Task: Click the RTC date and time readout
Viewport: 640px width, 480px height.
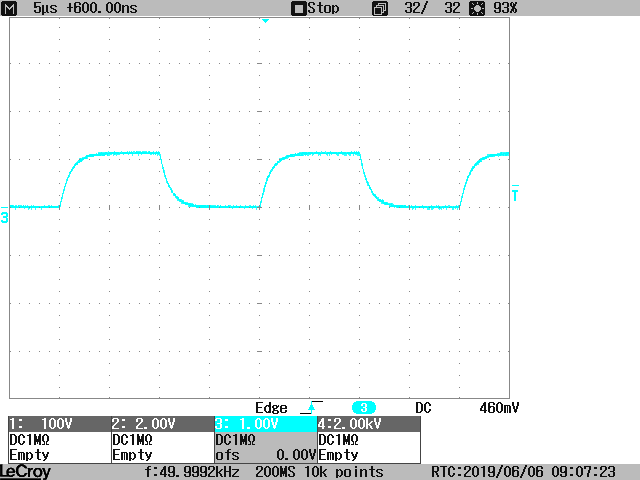Action: point(523,472)
